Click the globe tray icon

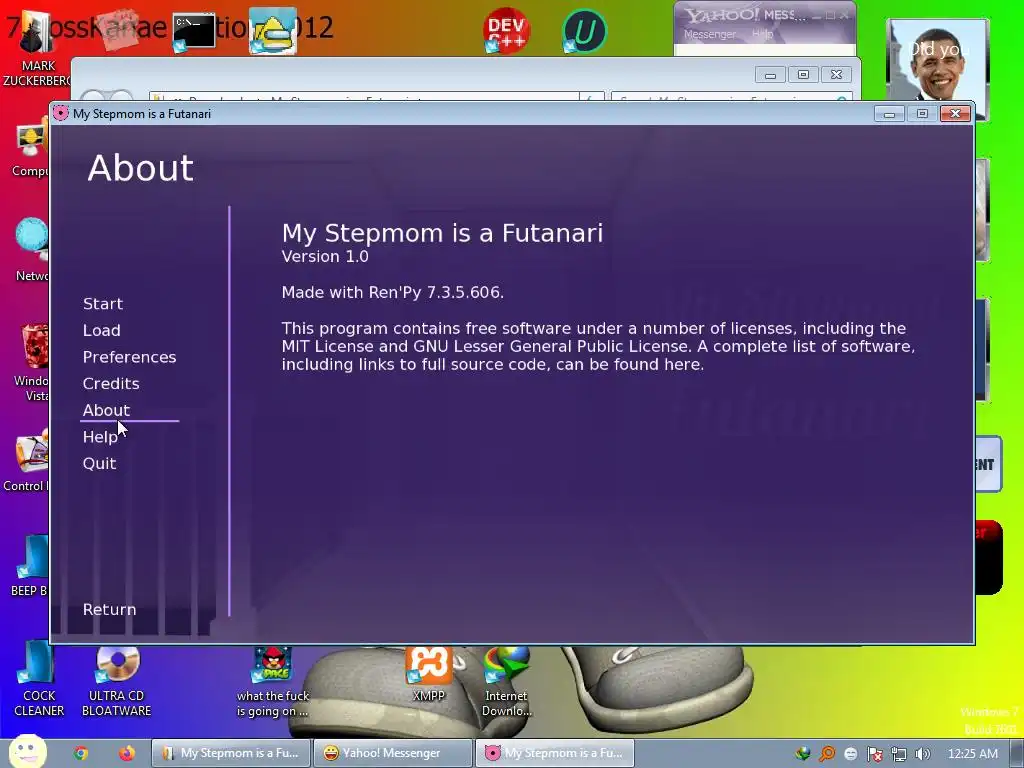pos(803,754)
